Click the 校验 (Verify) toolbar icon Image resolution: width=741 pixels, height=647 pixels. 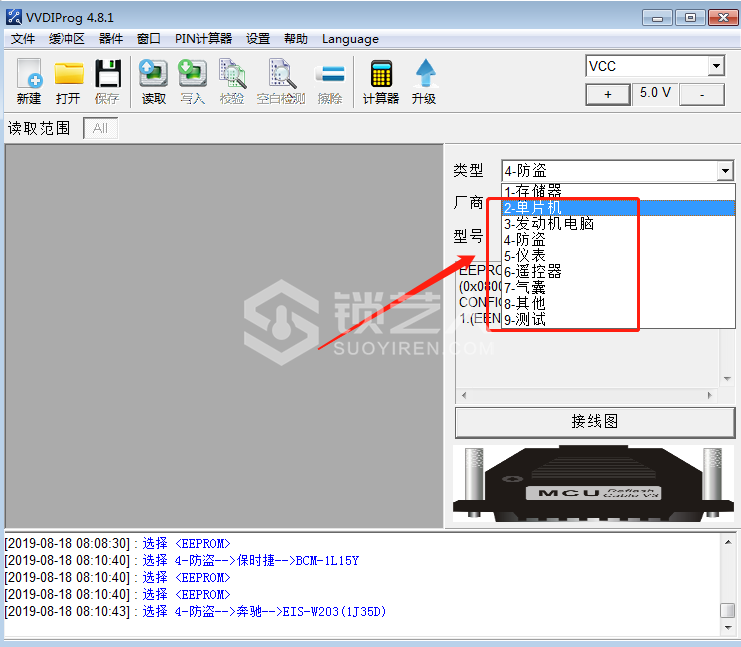coord(232,81)
